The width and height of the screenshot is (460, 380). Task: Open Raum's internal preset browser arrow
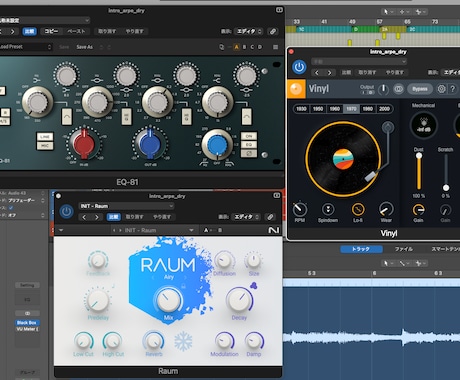pos(191,230)
